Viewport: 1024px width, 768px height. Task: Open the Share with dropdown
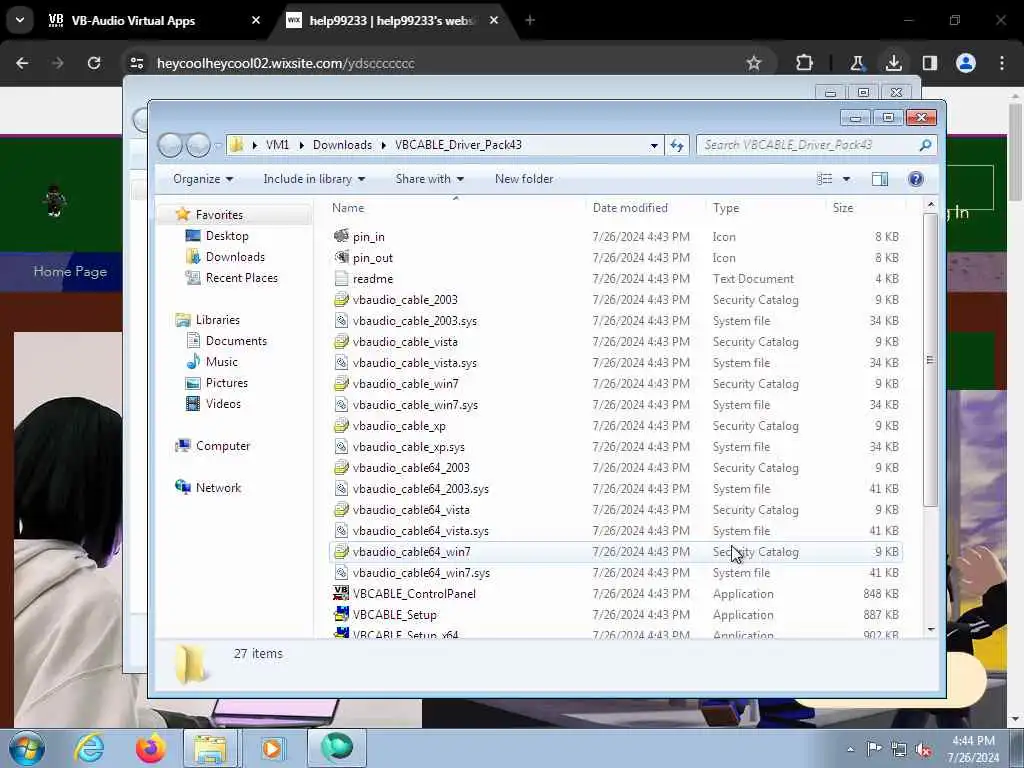coord(430,179)
